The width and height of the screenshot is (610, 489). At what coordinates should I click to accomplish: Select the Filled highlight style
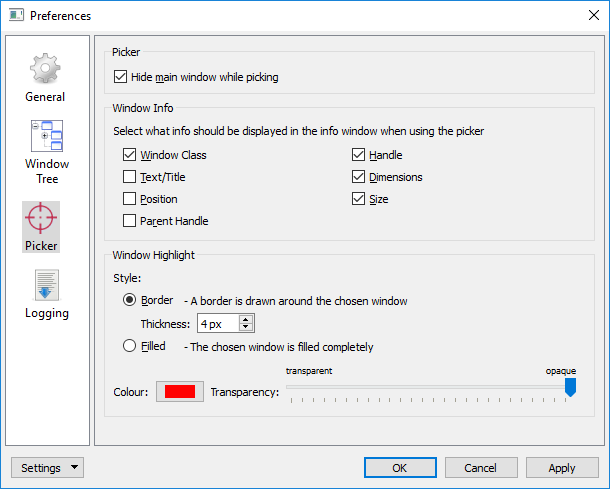[x=129, y=346]
